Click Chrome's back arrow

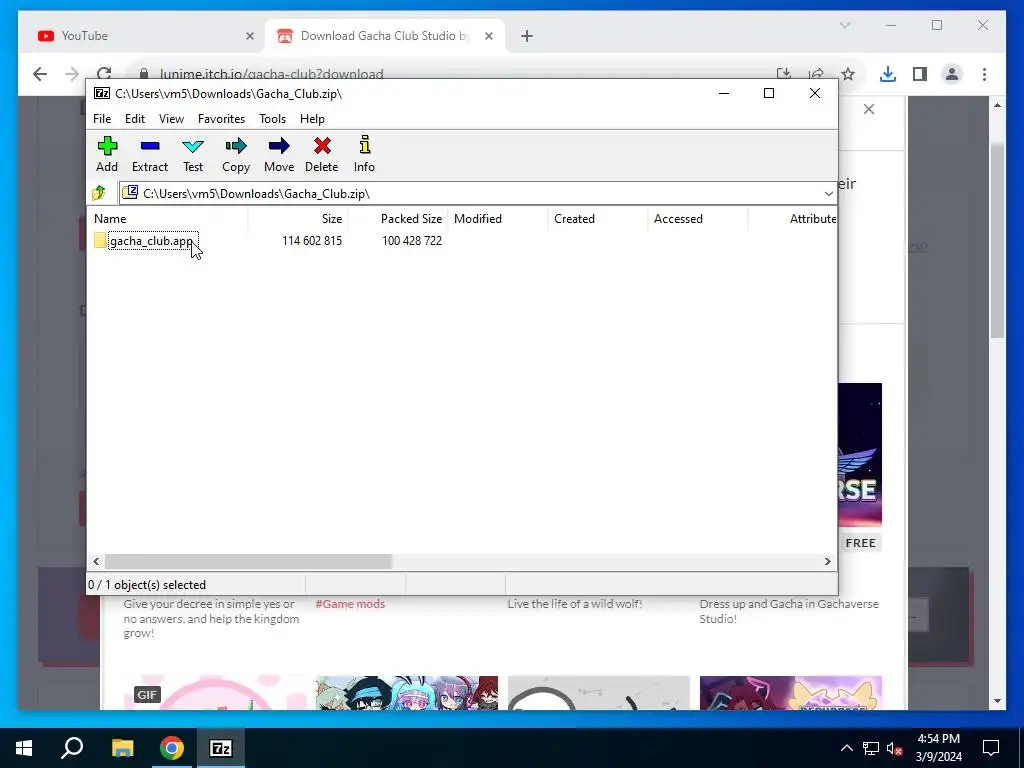[40, 74]
